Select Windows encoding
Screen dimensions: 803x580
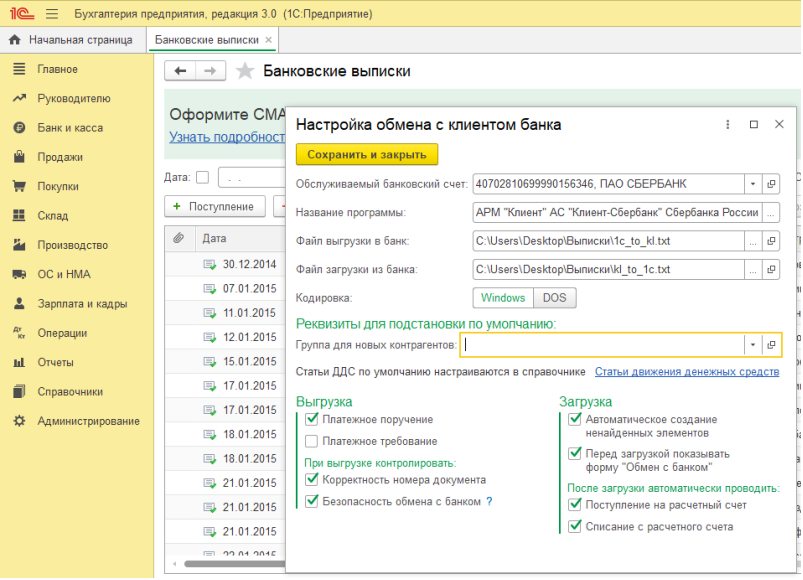(x=503, y=298)
